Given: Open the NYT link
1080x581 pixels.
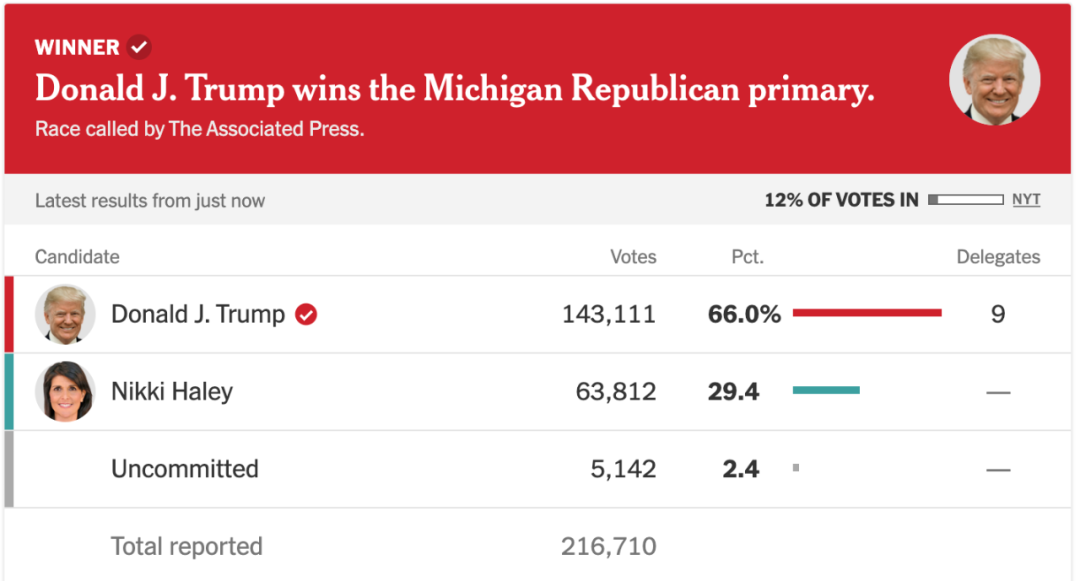Looking at the screenshot, I should (1026, 200).
